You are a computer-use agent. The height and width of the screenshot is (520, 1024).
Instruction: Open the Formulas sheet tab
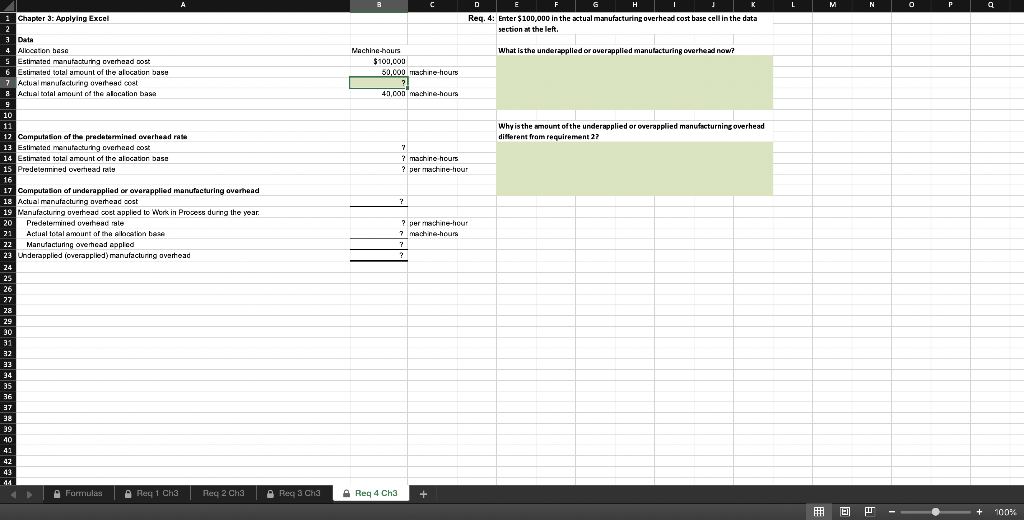click(x=78, y=493)
